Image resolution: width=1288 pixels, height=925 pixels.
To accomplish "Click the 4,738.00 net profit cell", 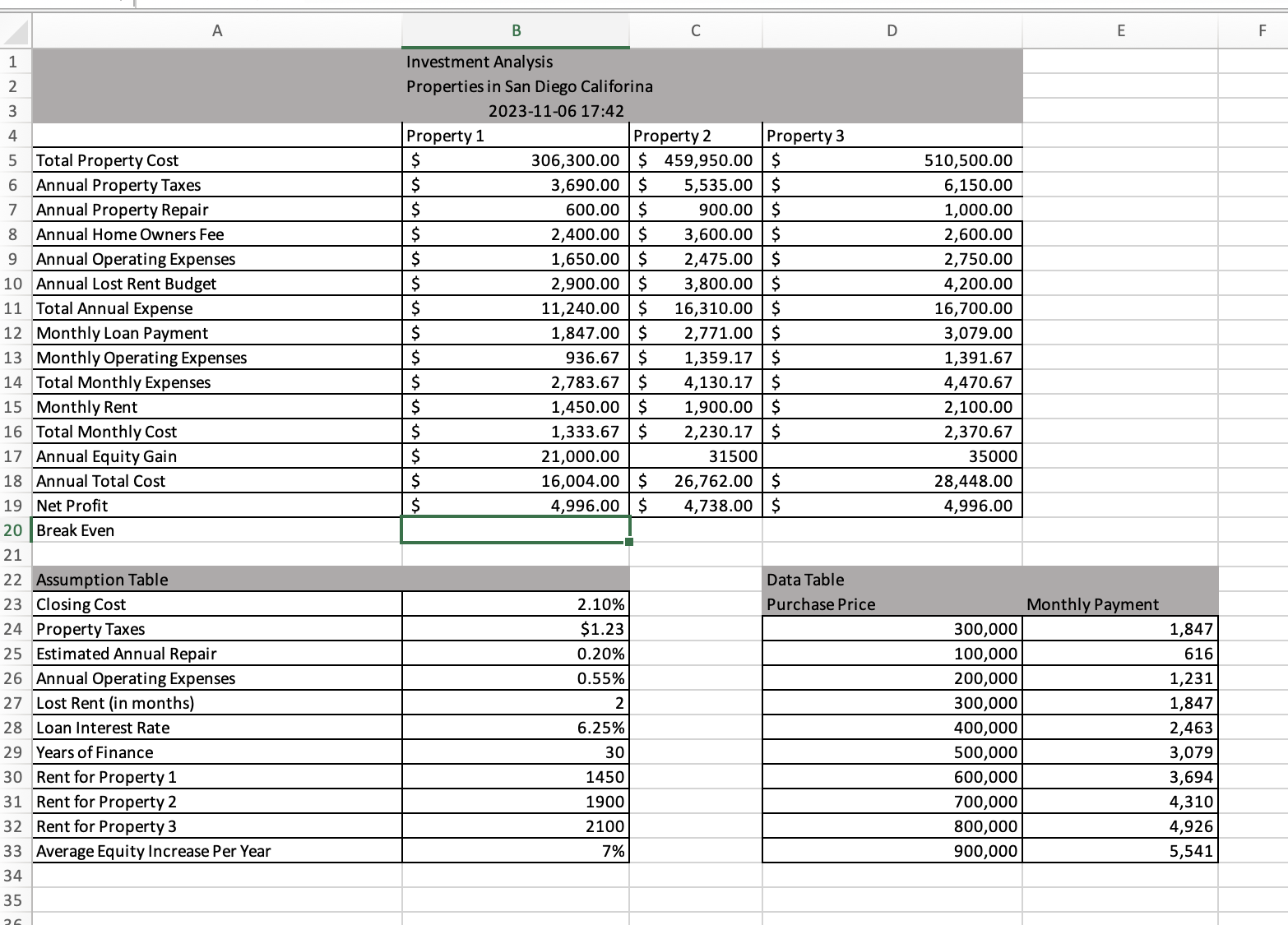I will click(x=696, y=506).
